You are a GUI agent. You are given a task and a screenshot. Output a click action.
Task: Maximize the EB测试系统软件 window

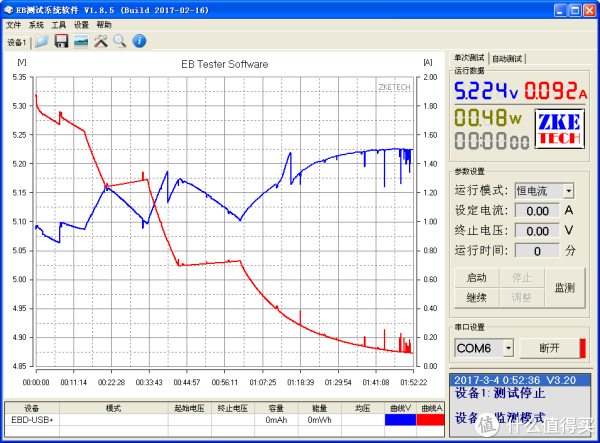pyautogui.click(x=575, y=10)
